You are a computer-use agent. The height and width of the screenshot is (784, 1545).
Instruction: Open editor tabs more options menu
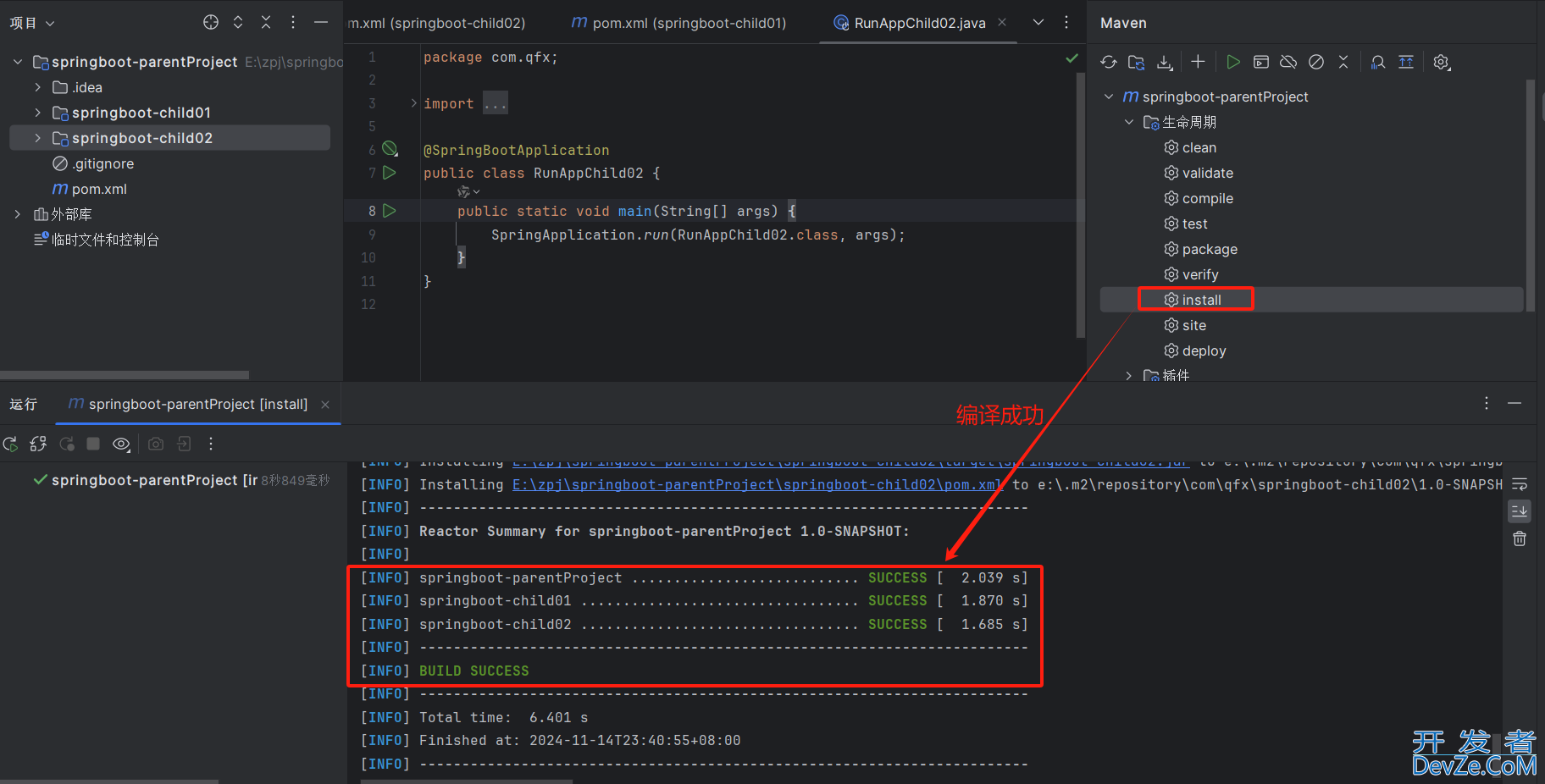click(x=1066, y=22)
